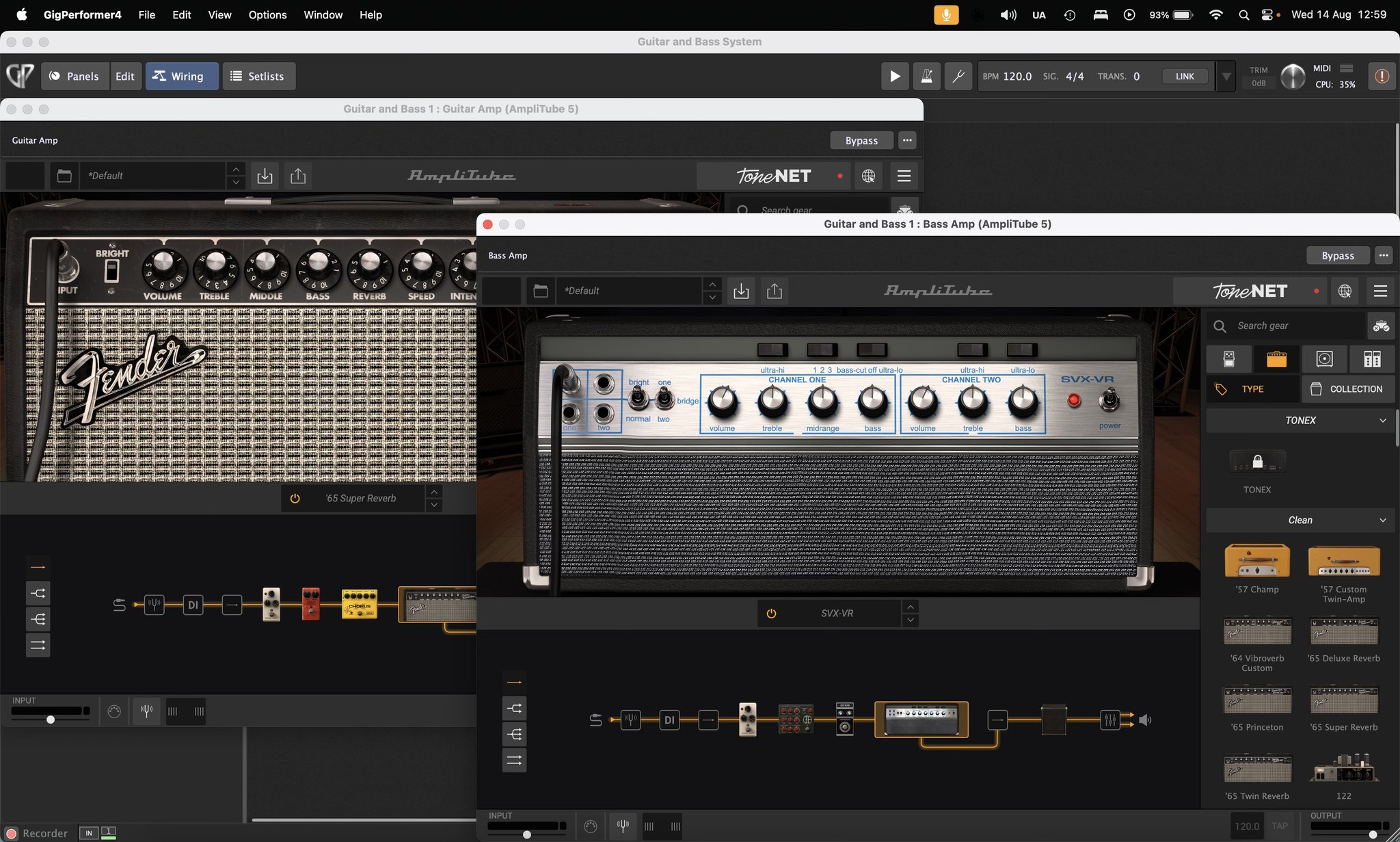Switch to the Setlists view

(258, 76)
